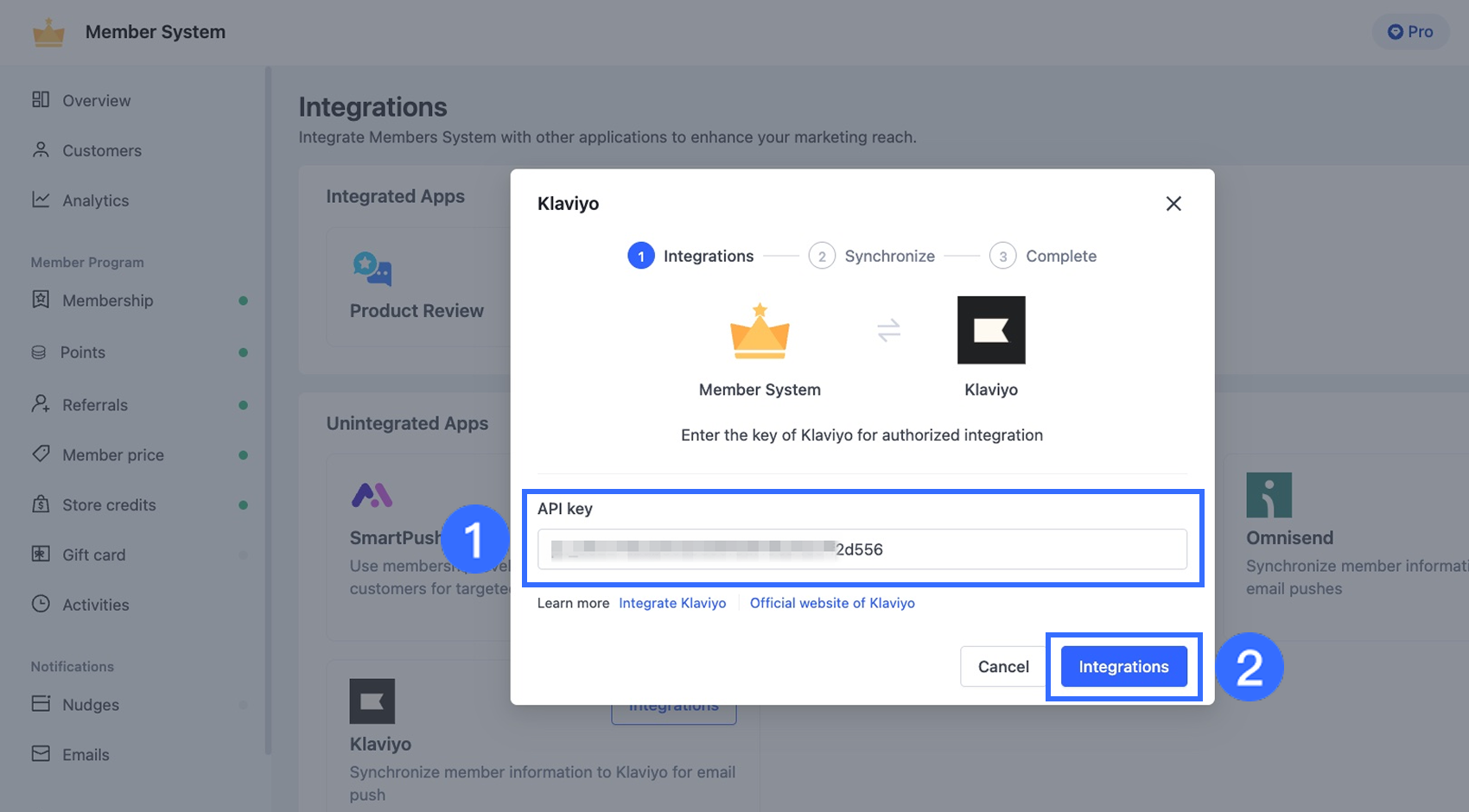Click the Nudges icon in Notifications

(41, 703)
